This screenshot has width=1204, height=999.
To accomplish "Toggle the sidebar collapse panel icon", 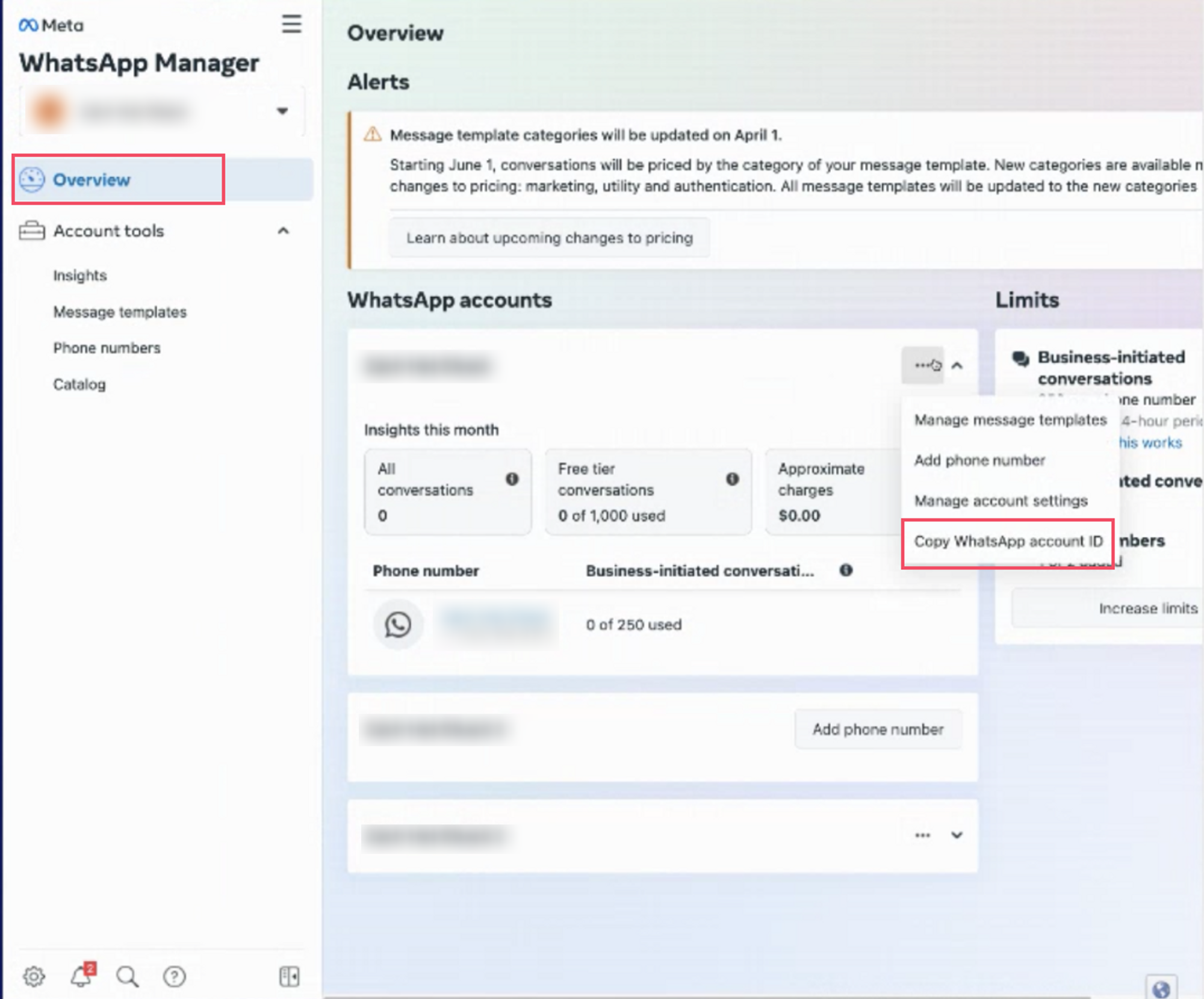I will tap(290, 976).
